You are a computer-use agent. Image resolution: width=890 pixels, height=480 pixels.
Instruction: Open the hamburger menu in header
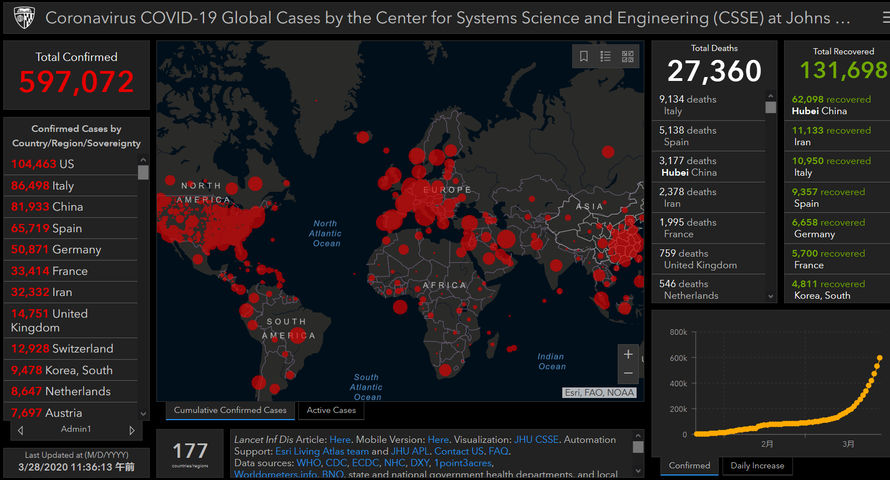885,18
